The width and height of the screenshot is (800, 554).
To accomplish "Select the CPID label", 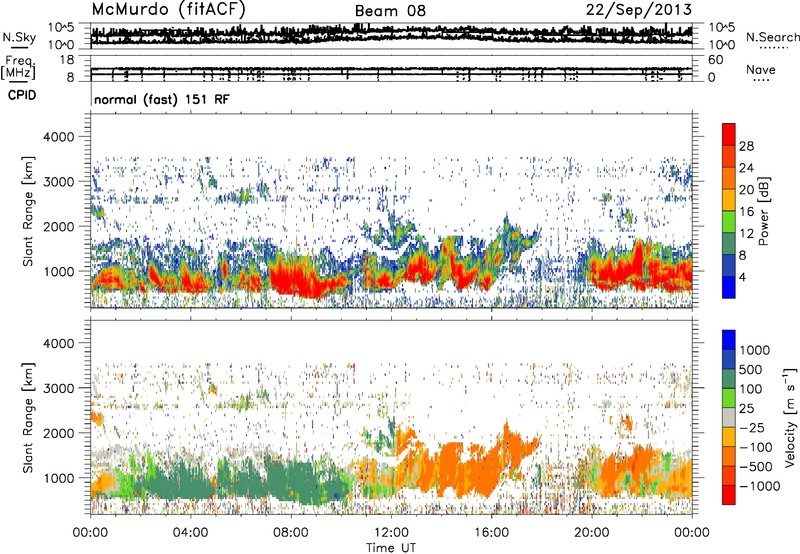I will coord(22,95).
